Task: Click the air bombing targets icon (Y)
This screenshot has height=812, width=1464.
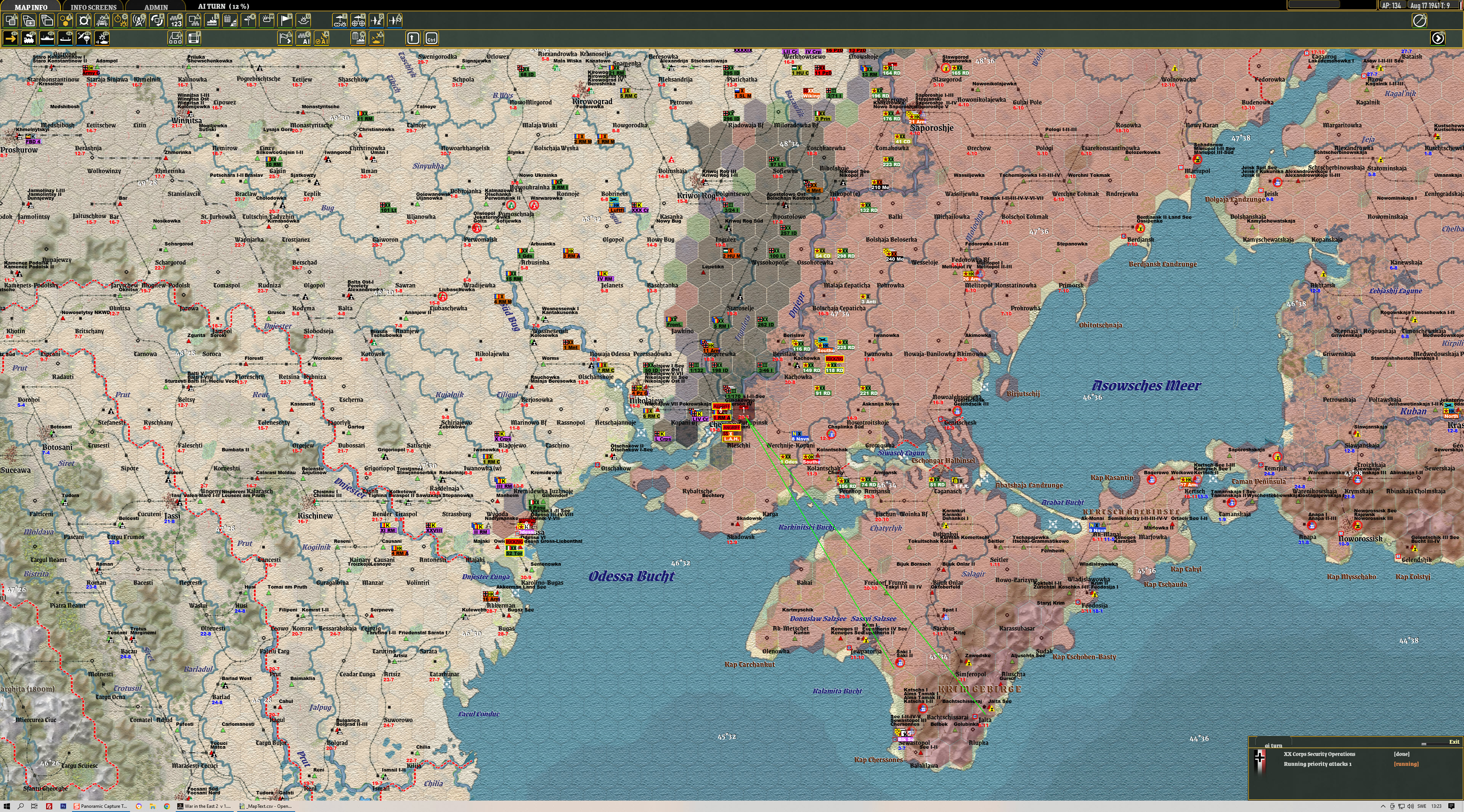Action: [358, 21]
